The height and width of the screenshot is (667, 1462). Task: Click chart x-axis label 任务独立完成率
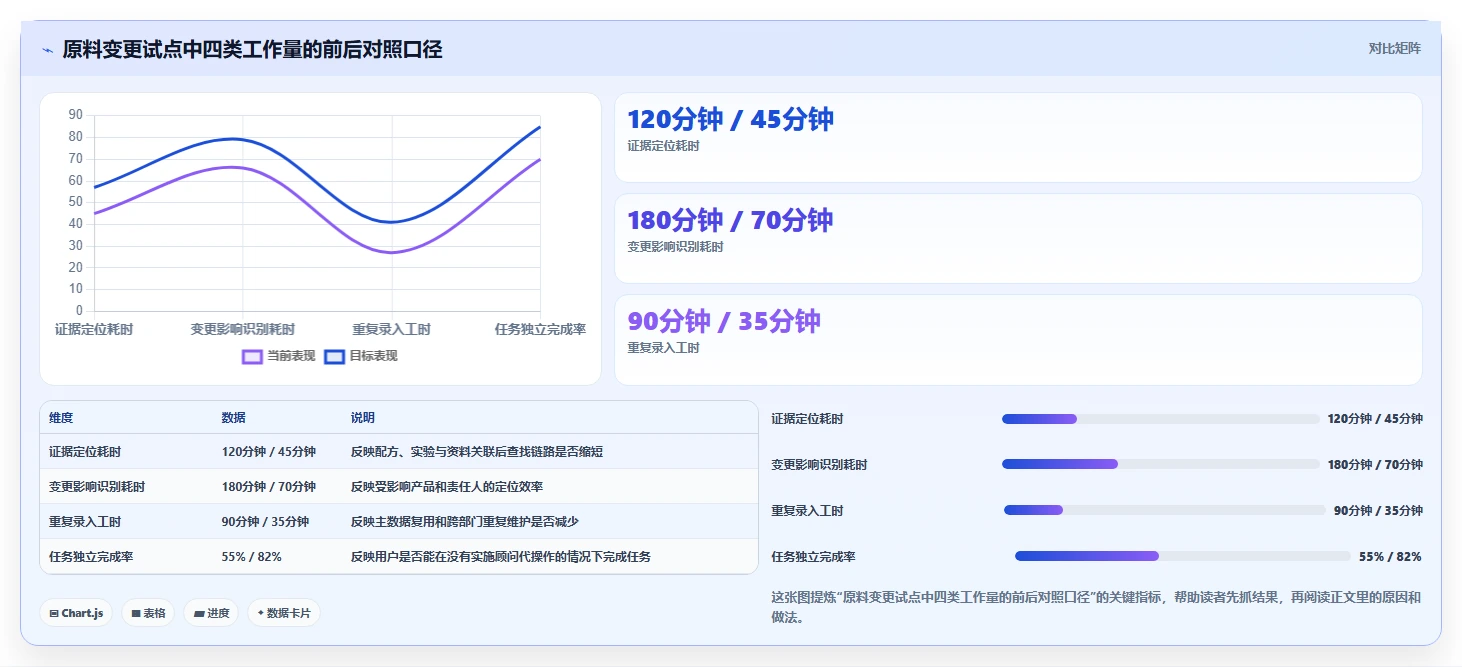[x=540, y=329]
